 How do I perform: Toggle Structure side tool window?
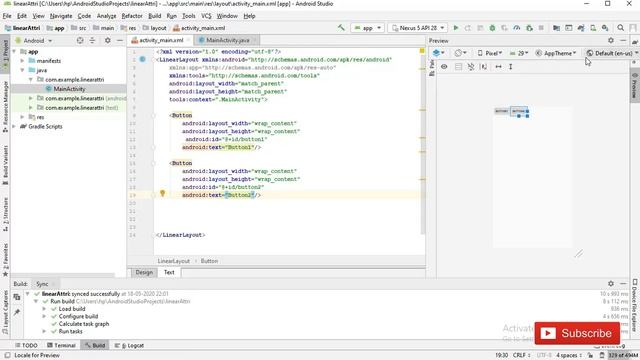coord(5,214)
